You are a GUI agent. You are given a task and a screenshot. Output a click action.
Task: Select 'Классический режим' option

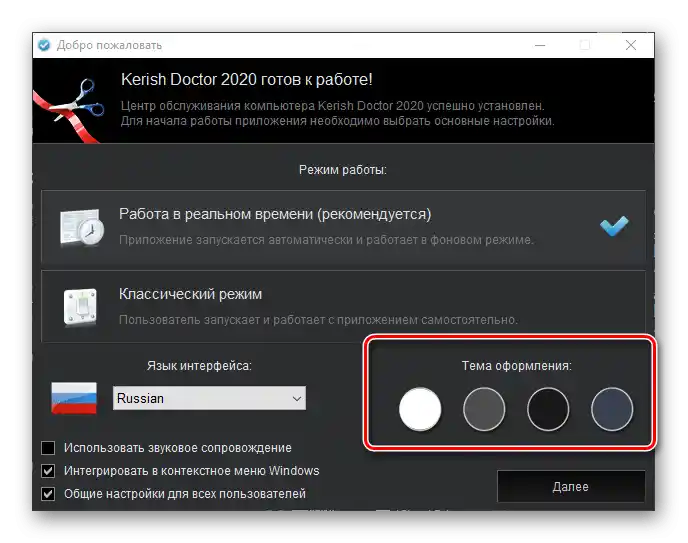point(344,306)
